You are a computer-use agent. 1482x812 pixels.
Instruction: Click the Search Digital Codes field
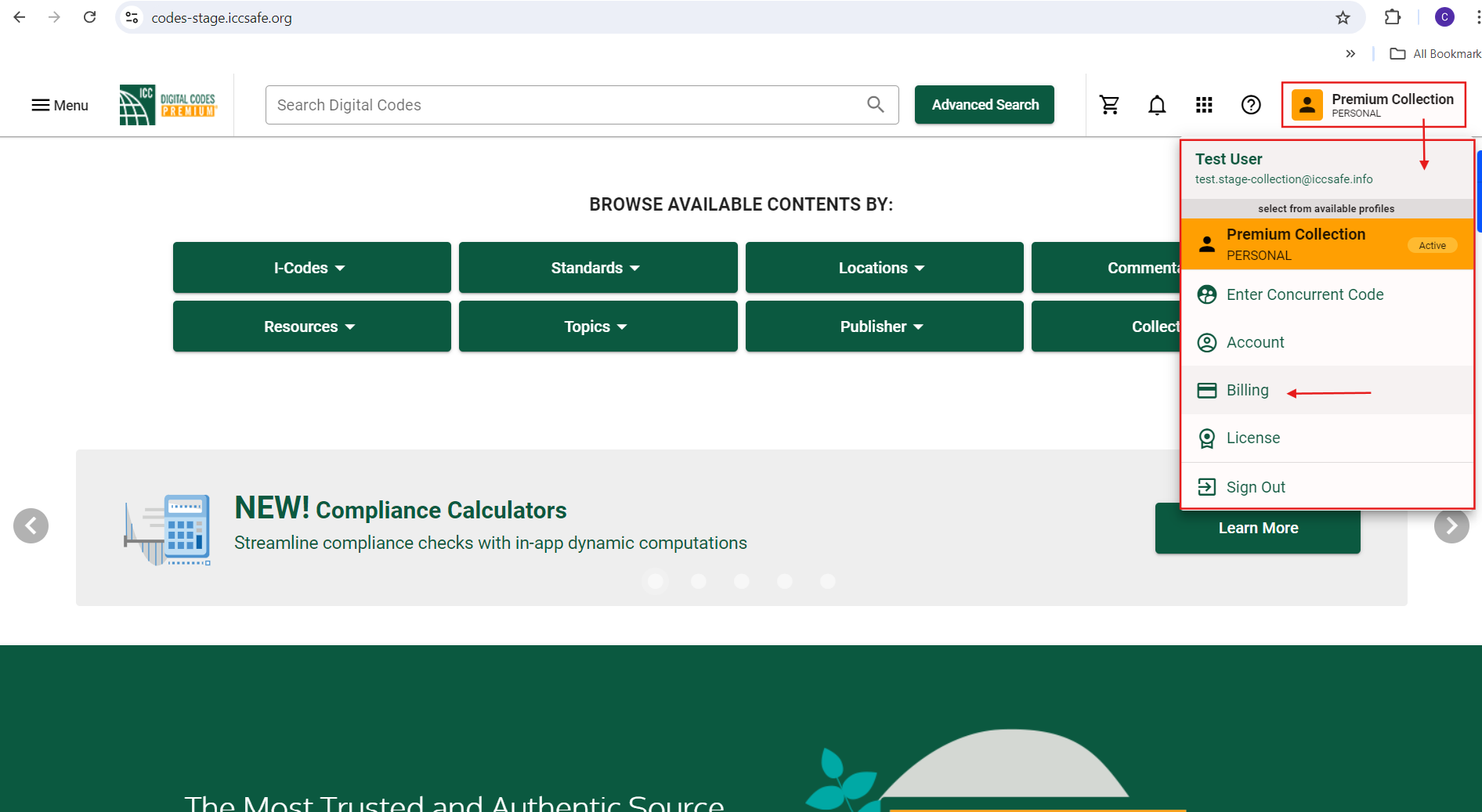(x=582, y=105)
